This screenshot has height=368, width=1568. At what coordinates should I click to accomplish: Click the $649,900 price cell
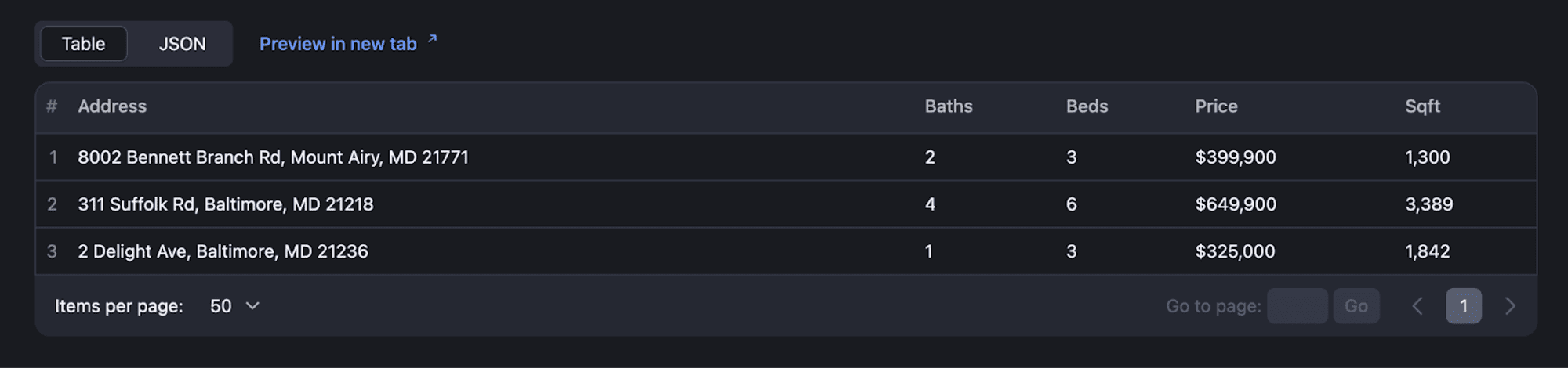[1236, 204]
